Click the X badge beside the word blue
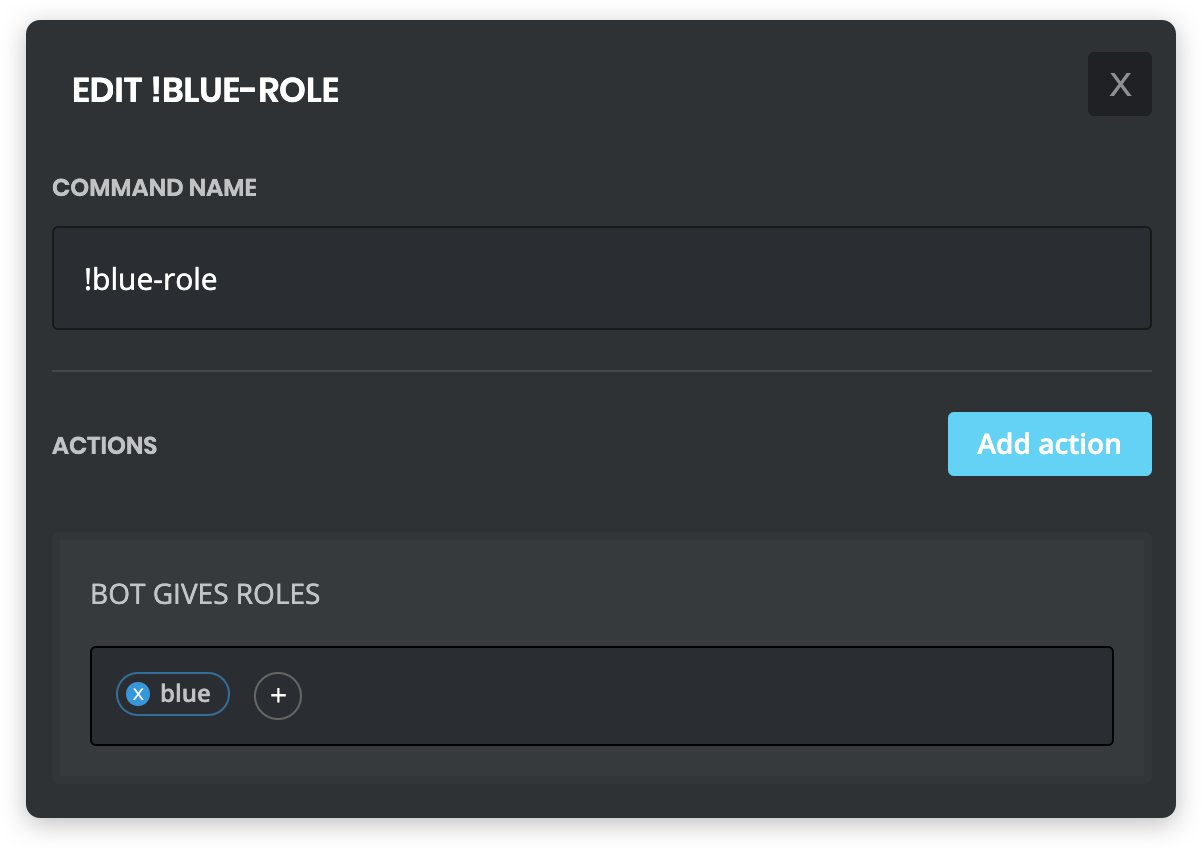This screenshot has height=850, width=1202. coord(139,693)
